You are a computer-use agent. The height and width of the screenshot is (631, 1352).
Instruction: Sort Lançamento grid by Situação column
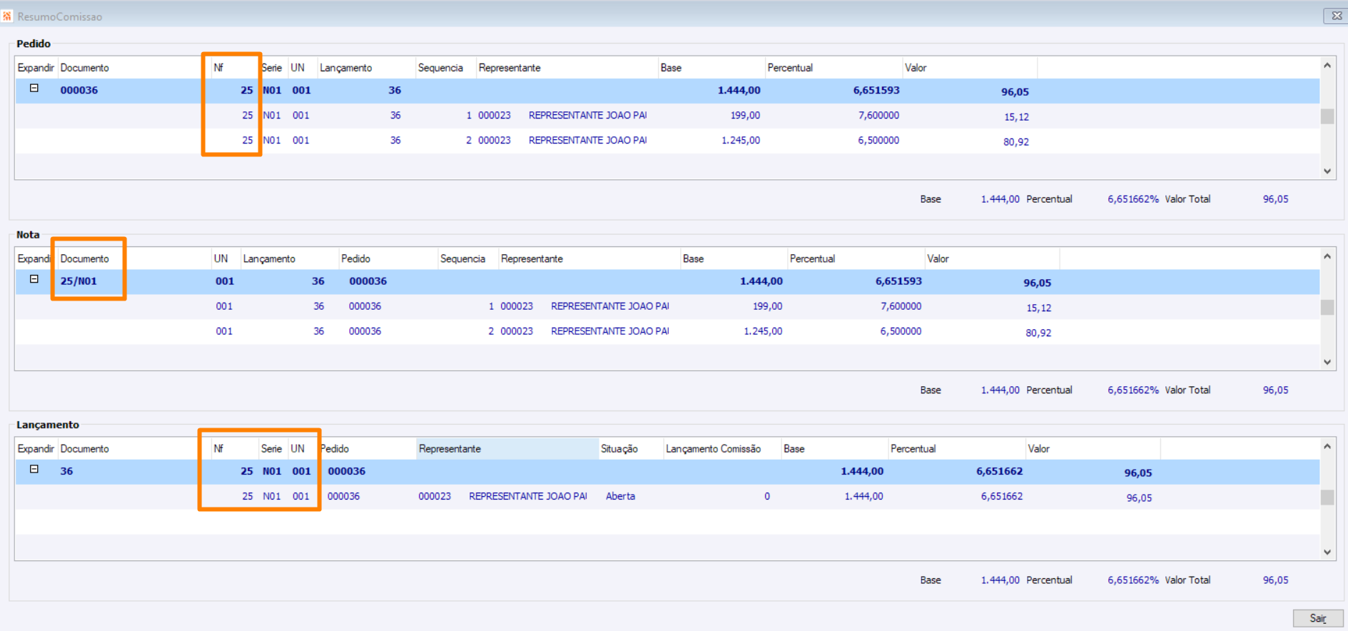click(x=619, y=449)
